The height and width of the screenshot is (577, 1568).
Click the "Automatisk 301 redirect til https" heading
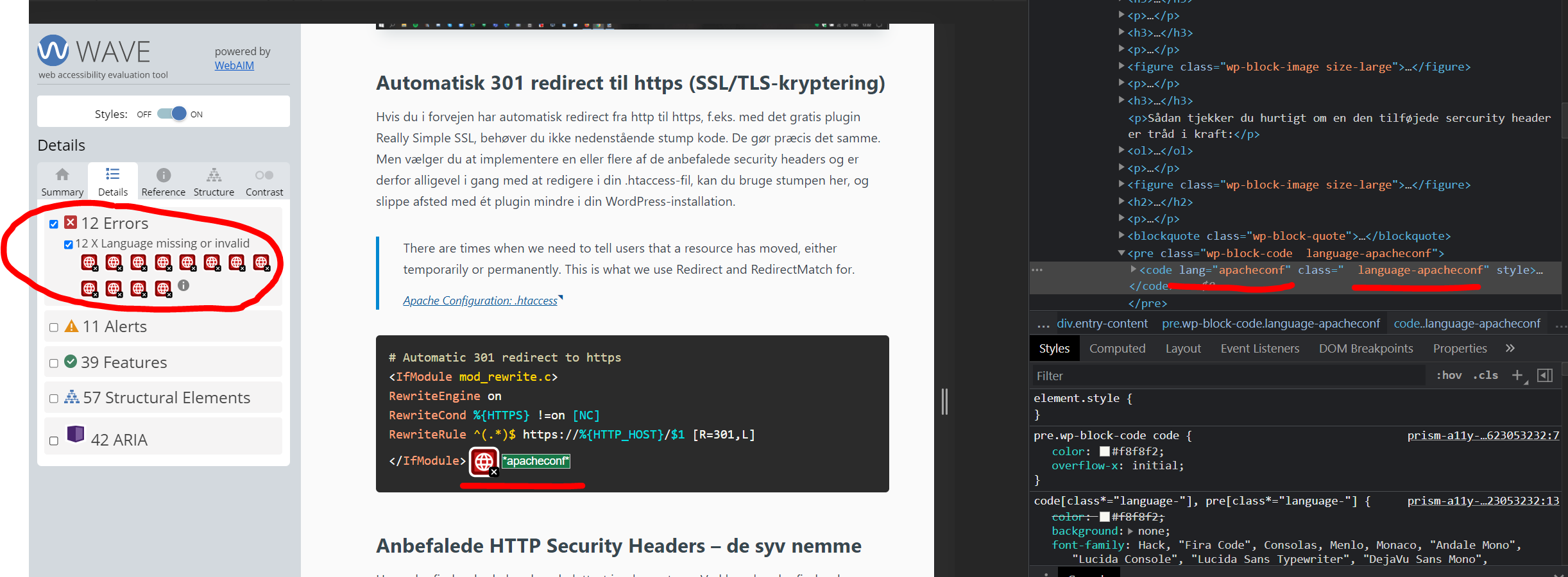[631, 83]
